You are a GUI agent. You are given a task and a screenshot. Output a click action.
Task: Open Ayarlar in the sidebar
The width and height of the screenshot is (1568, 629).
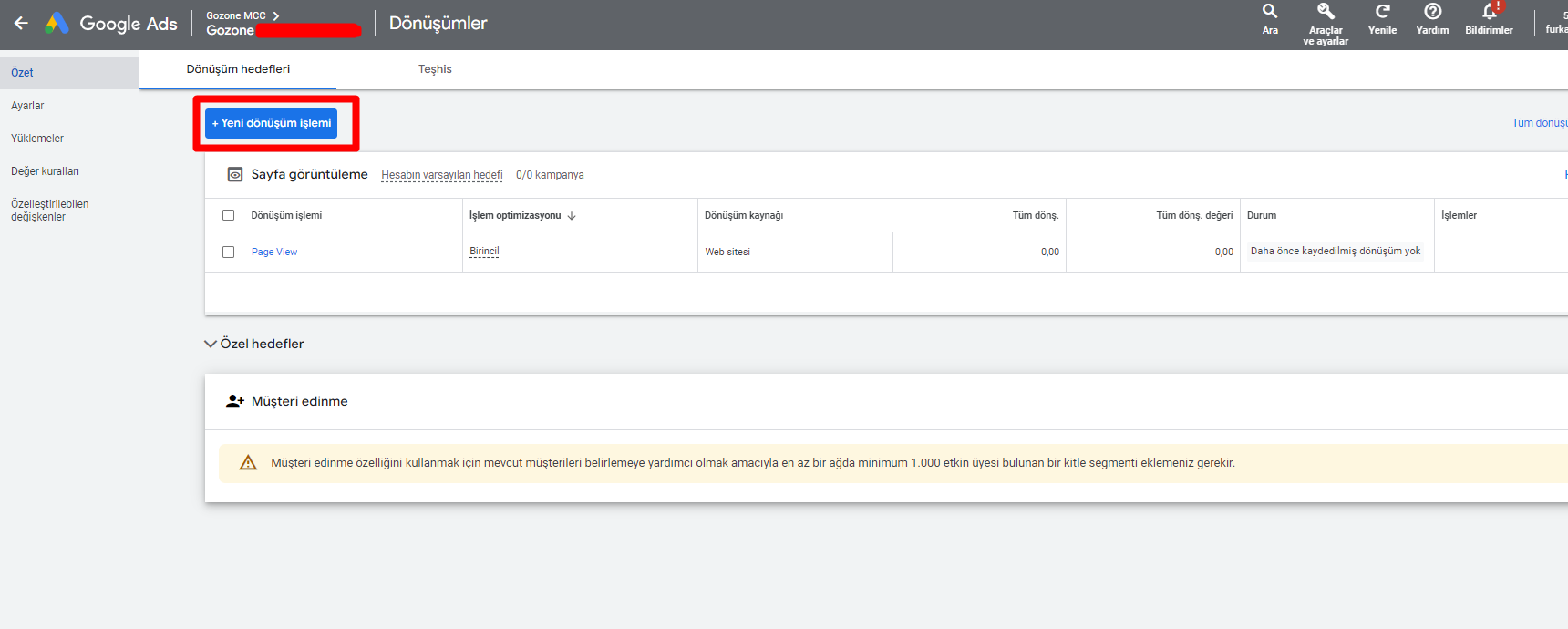(x=27, y=106)
